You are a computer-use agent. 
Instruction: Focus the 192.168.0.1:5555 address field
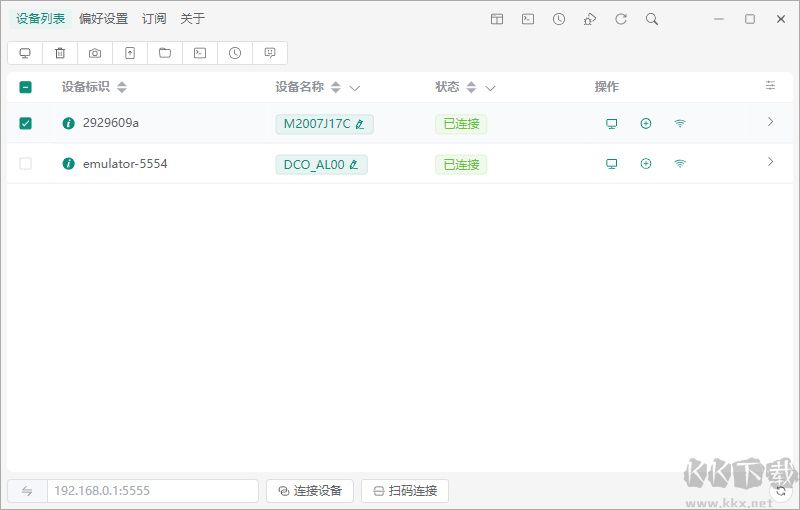coord(153,491)
